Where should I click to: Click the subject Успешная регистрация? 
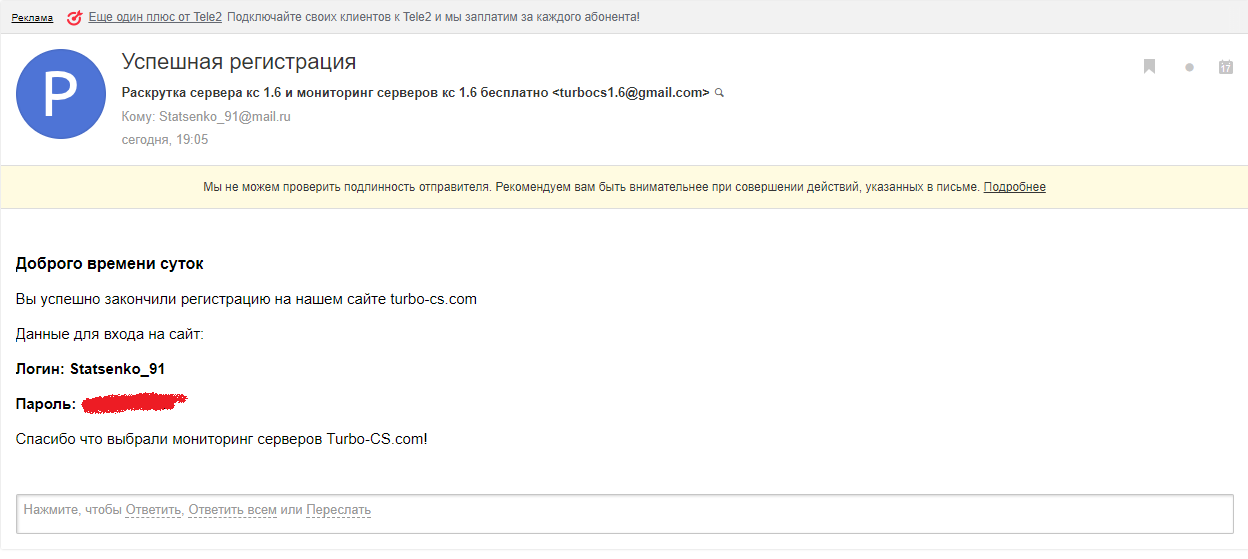tap(239, 62)
